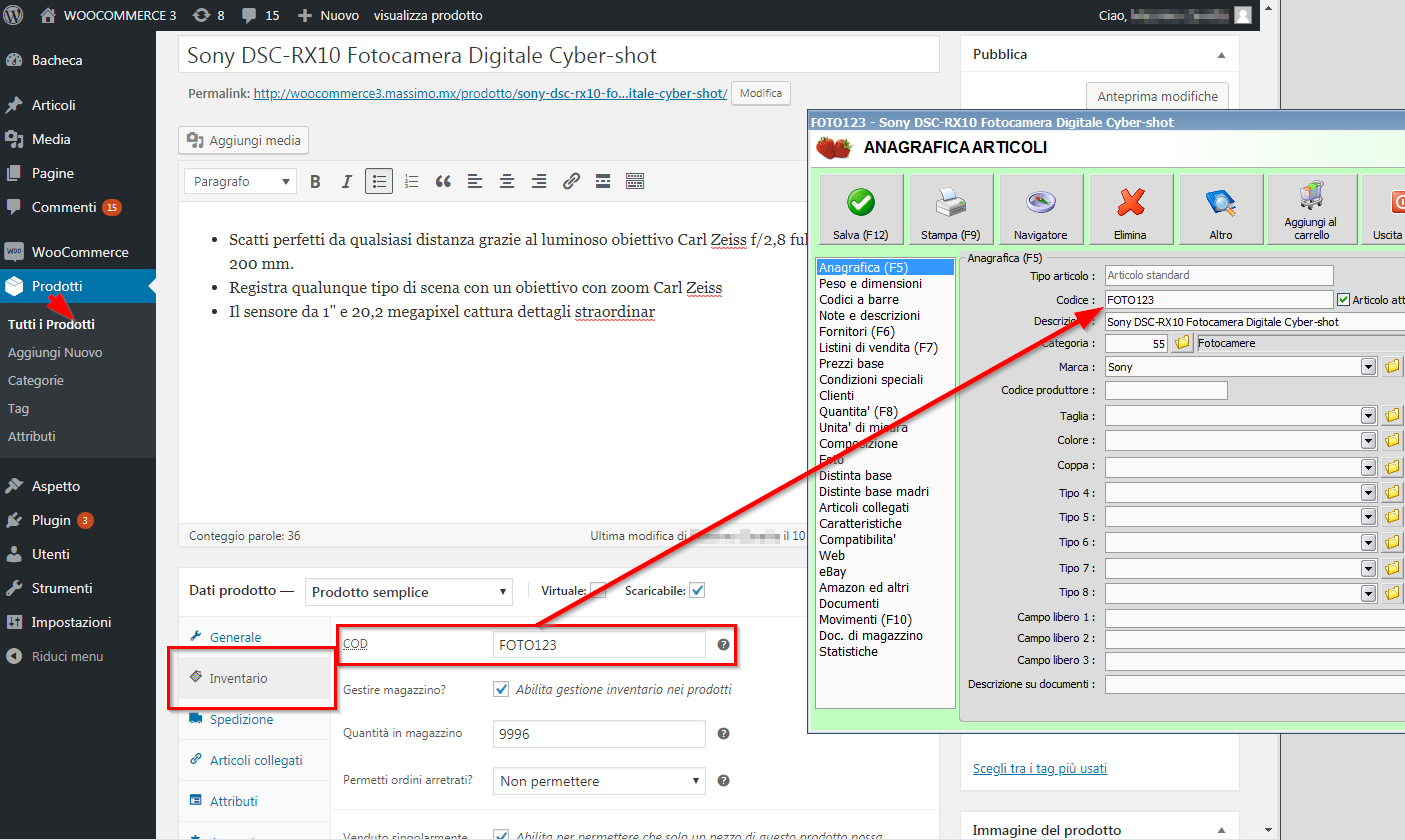Open Navigatore compass button

pos(1041,209)
